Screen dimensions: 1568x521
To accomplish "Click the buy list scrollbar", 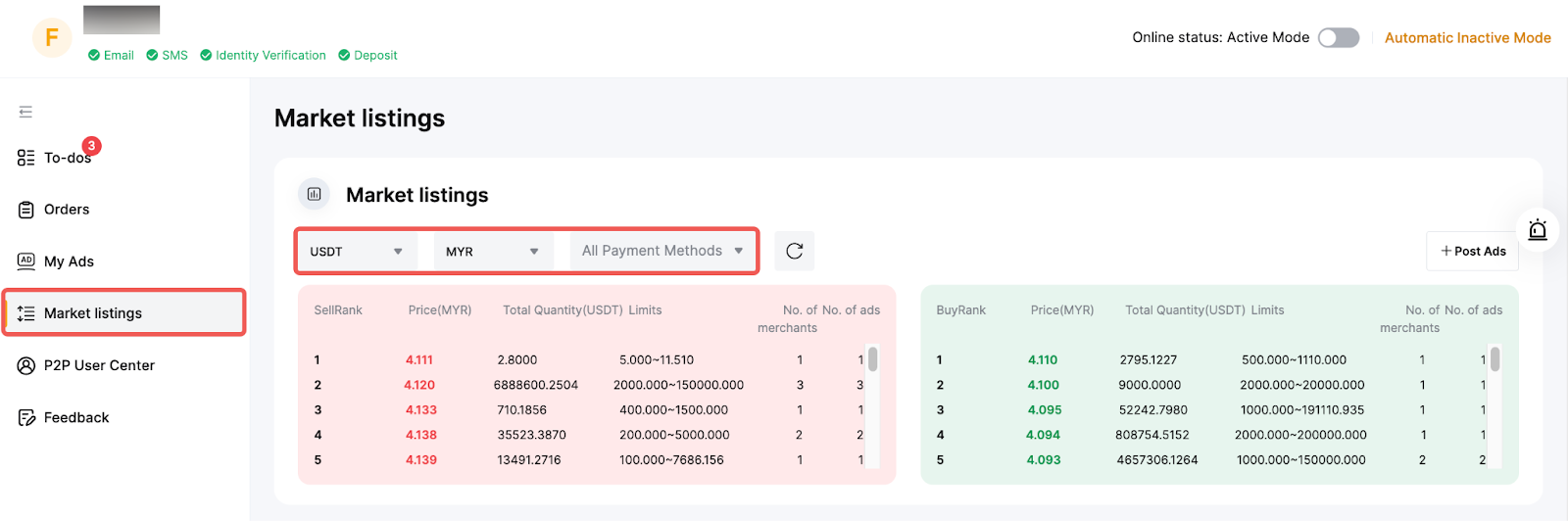I will 1494,360.
